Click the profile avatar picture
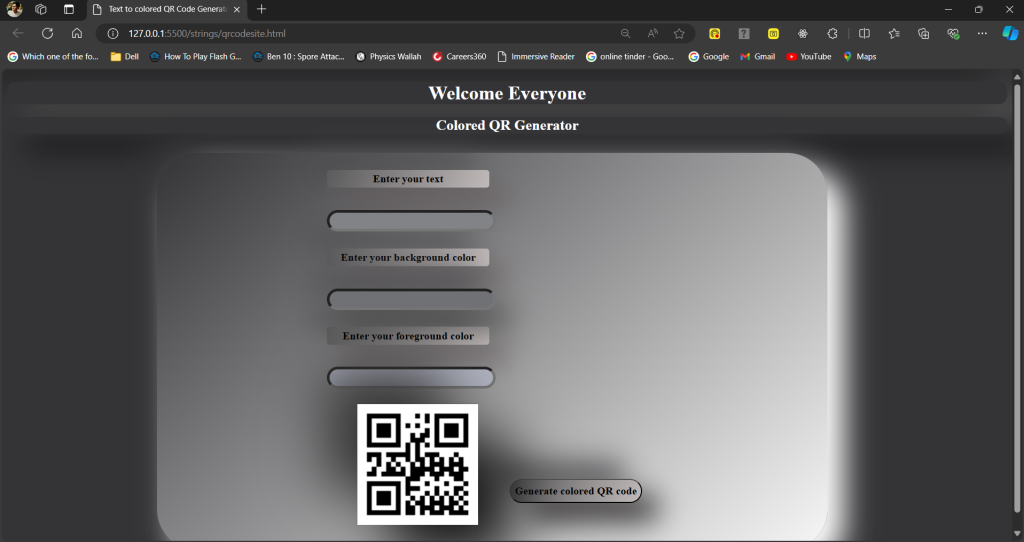 [14, 9]
